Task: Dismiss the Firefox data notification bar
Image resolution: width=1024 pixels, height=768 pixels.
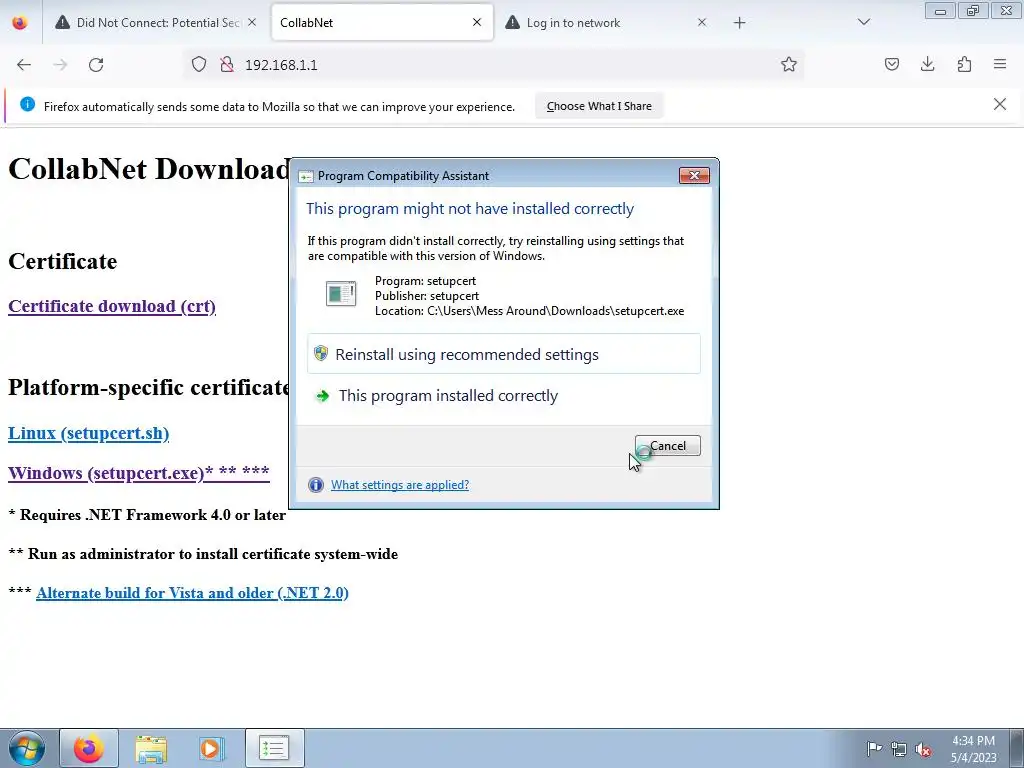Action: [x=999, y=104]
